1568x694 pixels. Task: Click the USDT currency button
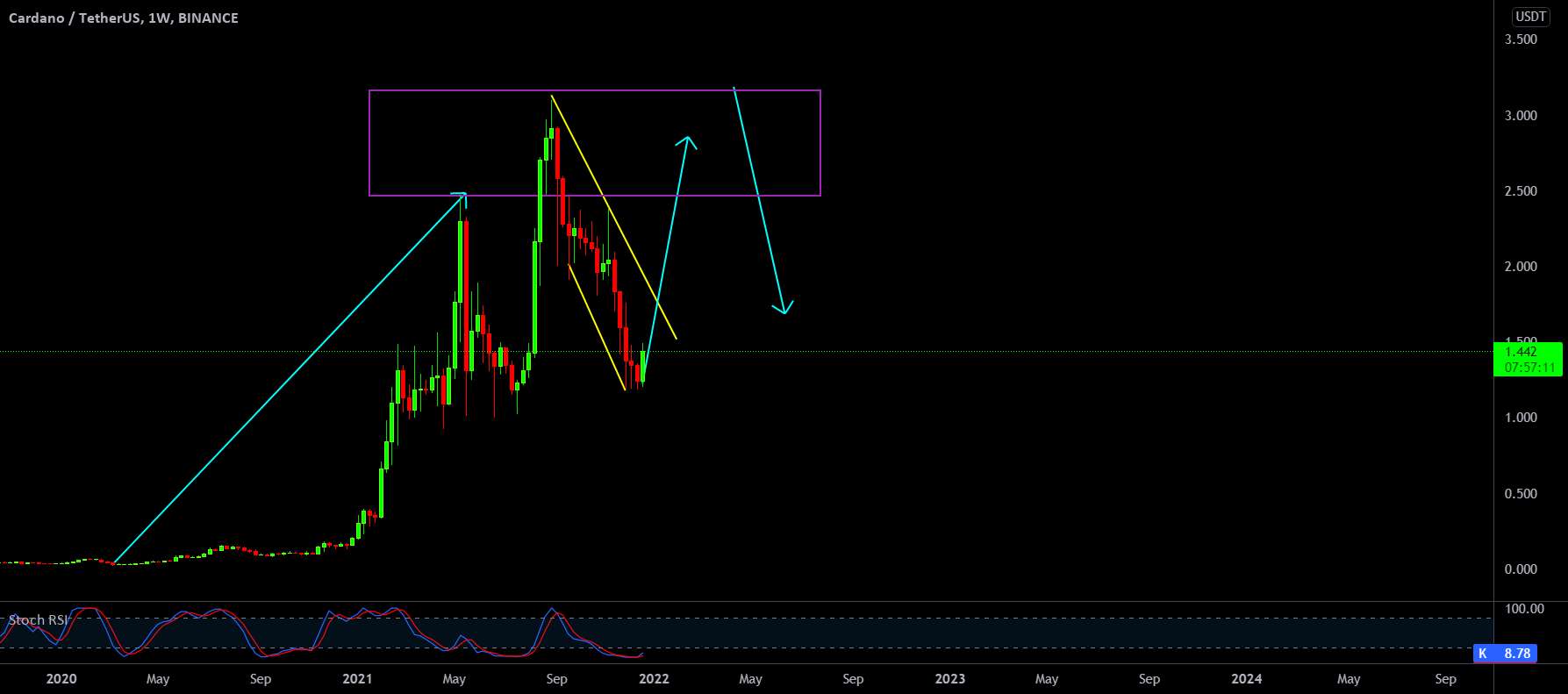point(1530,17)
